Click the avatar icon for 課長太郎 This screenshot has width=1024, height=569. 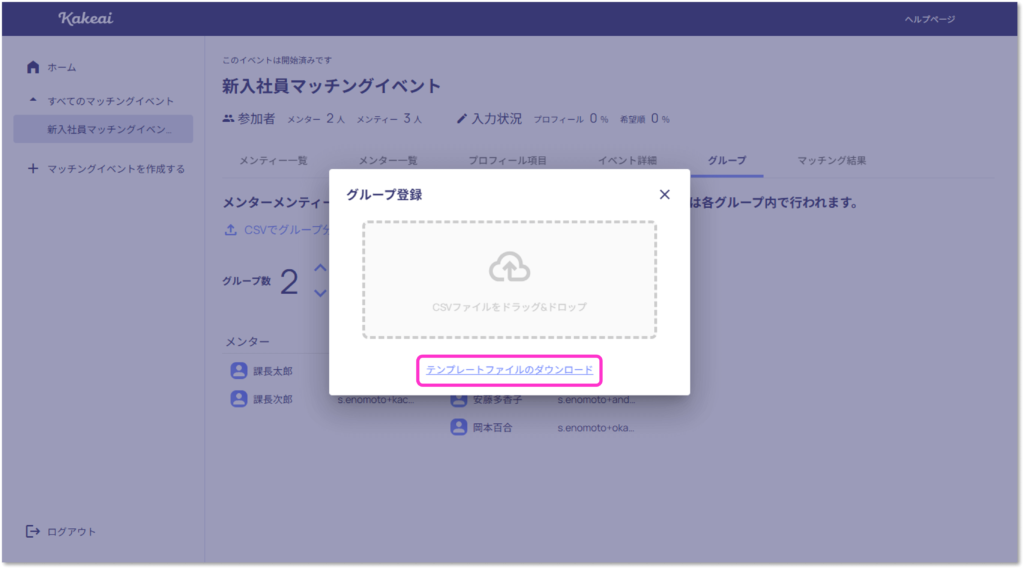(x=239, y=371)
